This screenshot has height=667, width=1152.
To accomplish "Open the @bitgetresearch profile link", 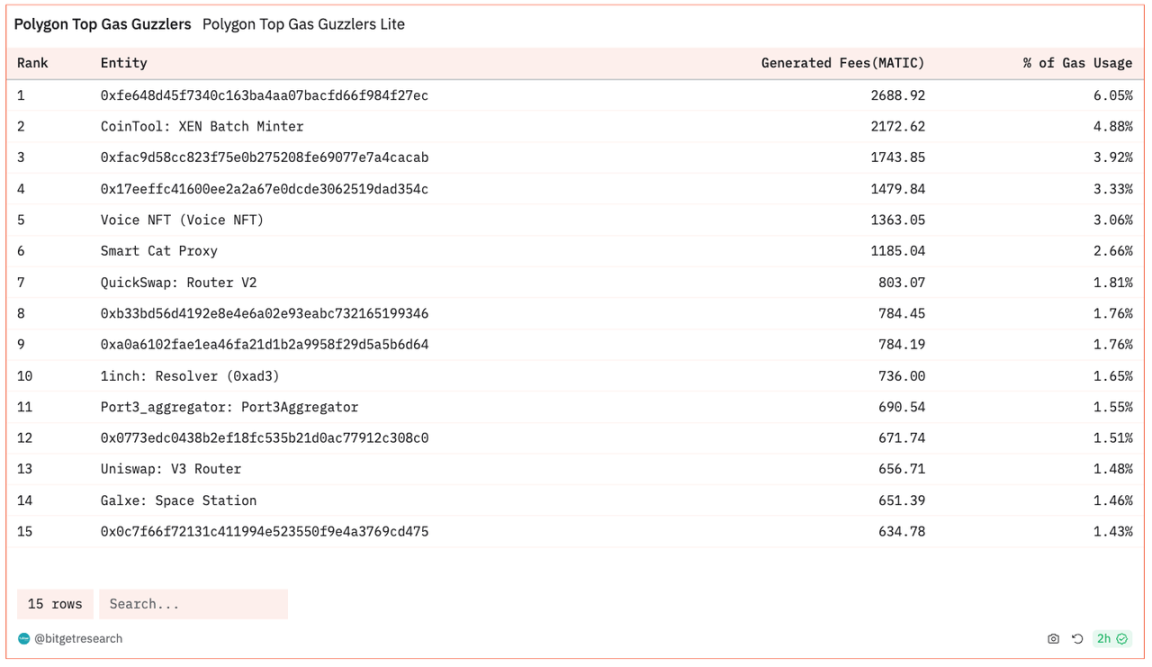I will pos(78,639).
